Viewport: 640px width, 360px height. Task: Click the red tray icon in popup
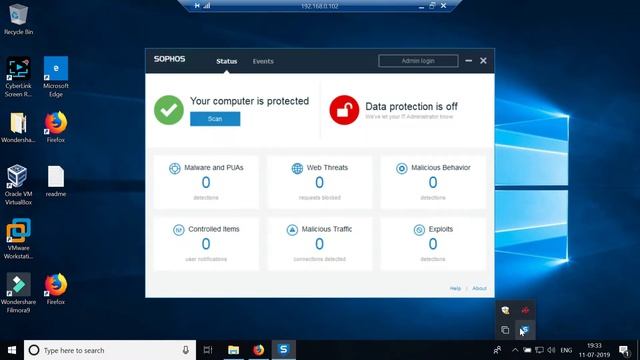525,311
